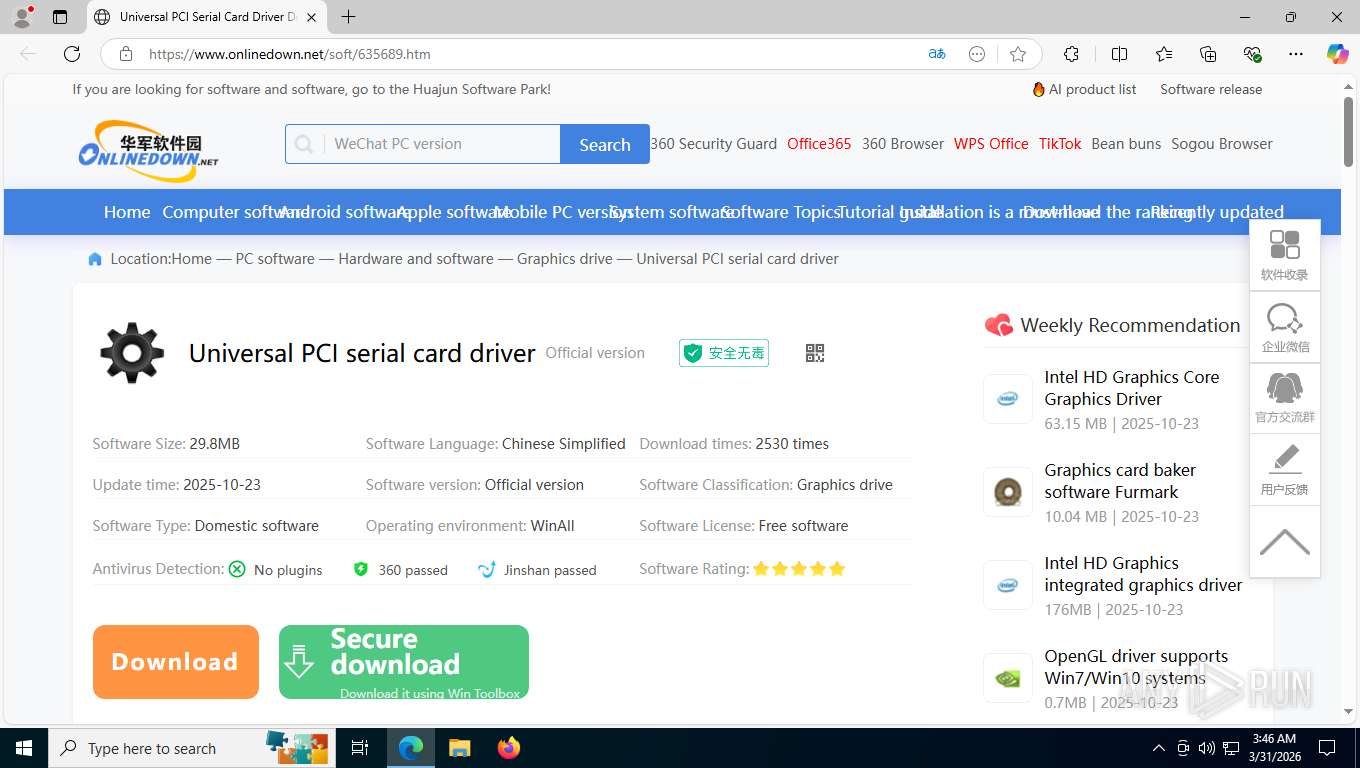
Task: Click PC software in the breadcrumb
Action: click(x=275, y=259)
